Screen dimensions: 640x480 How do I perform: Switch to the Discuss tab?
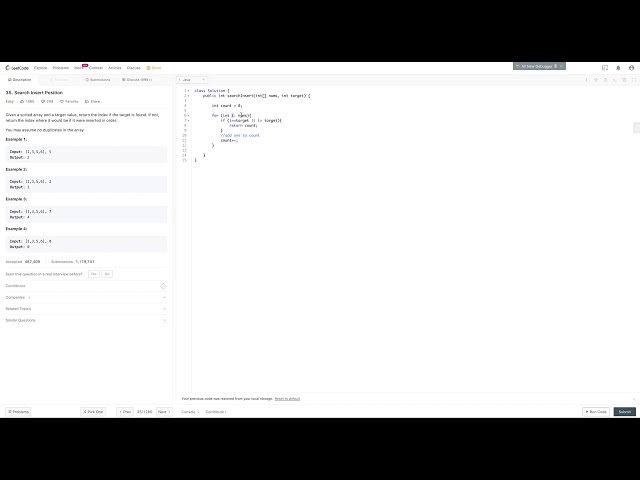pos(137,80)
